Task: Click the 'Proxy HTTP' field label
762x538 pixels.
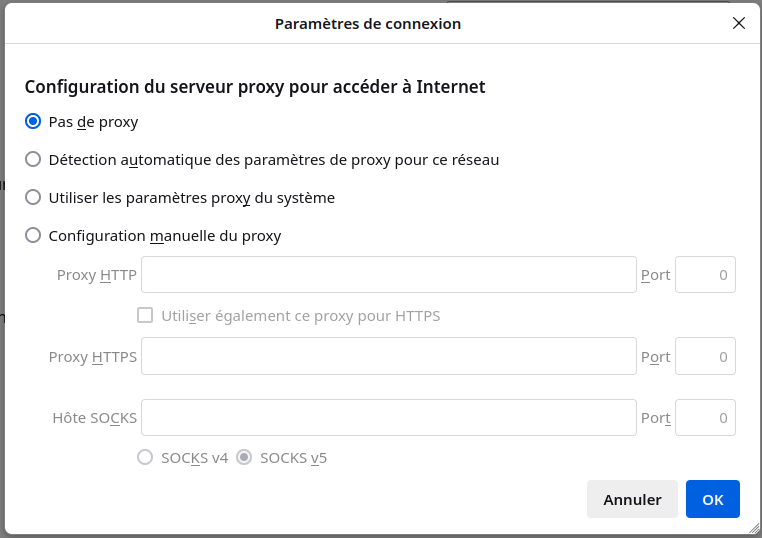Action: pyautogui.click(x=97, y=275)
